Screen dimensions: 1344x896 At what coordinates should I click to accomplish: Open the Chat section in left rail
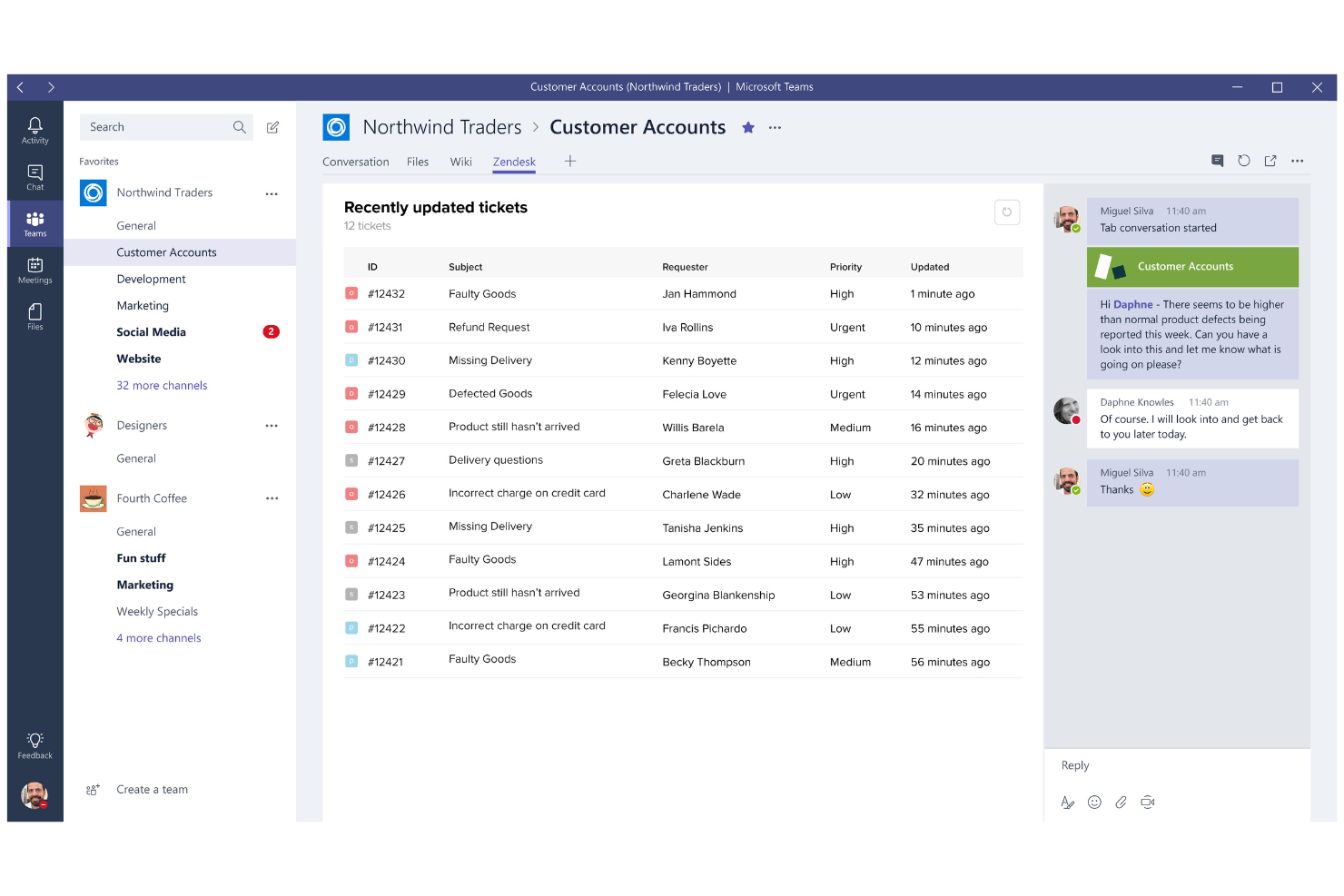click(x=35, y=176)
